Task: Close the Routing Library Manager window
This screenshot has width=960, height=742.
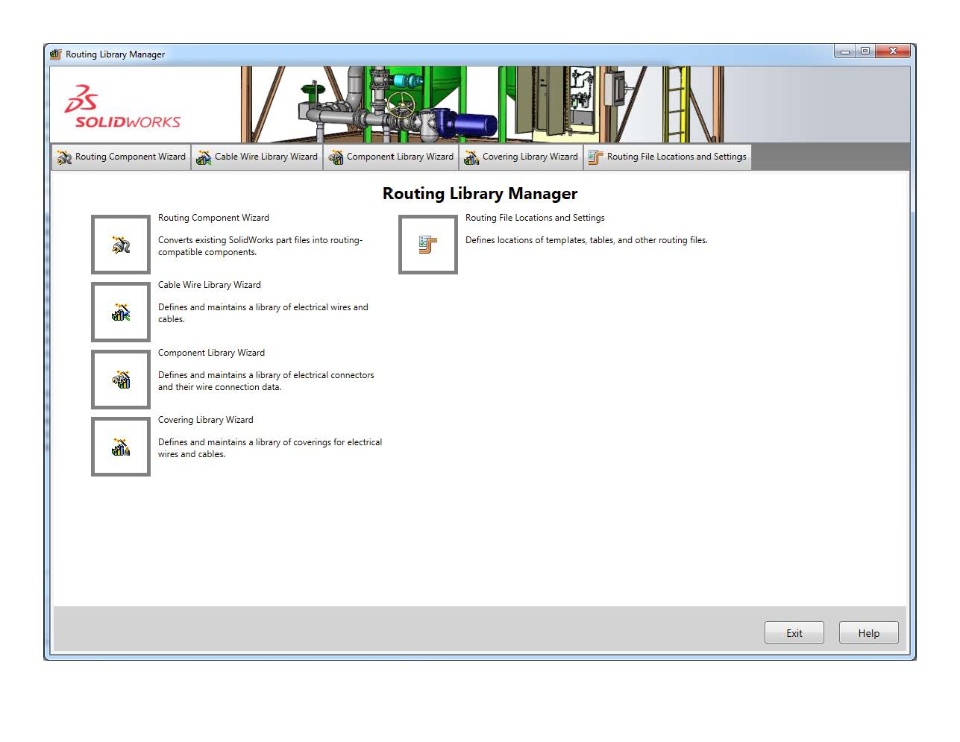Action: tap(893, 51)
